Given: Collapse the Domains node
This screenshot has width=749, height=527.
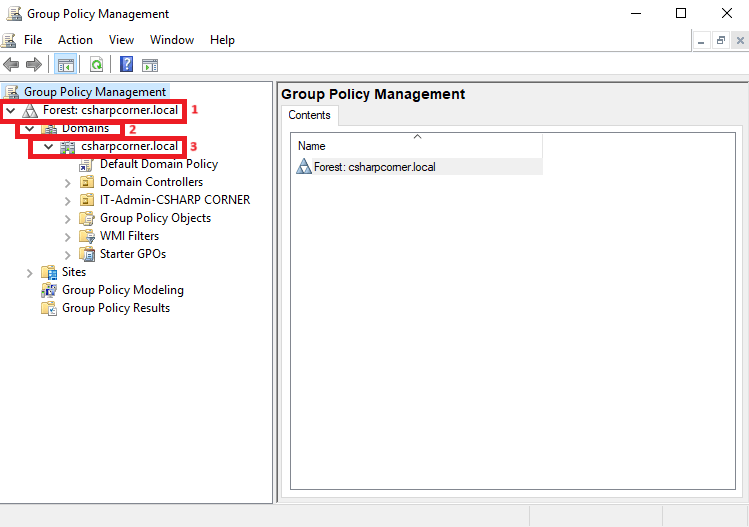Looking at the screenshot, I should click(x=30, y=129).
